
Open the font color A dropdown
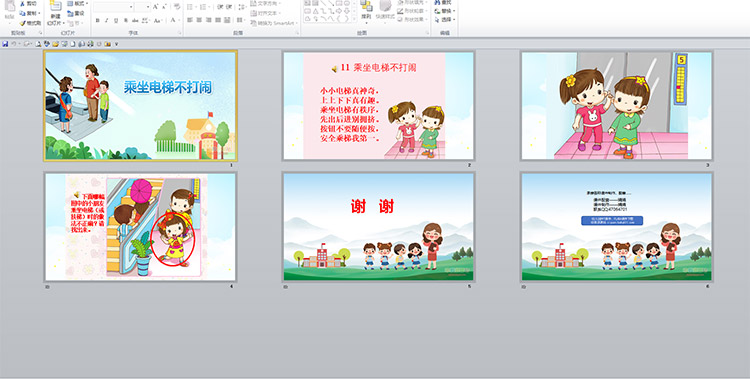pyautogui.click(x=179, y=21)
